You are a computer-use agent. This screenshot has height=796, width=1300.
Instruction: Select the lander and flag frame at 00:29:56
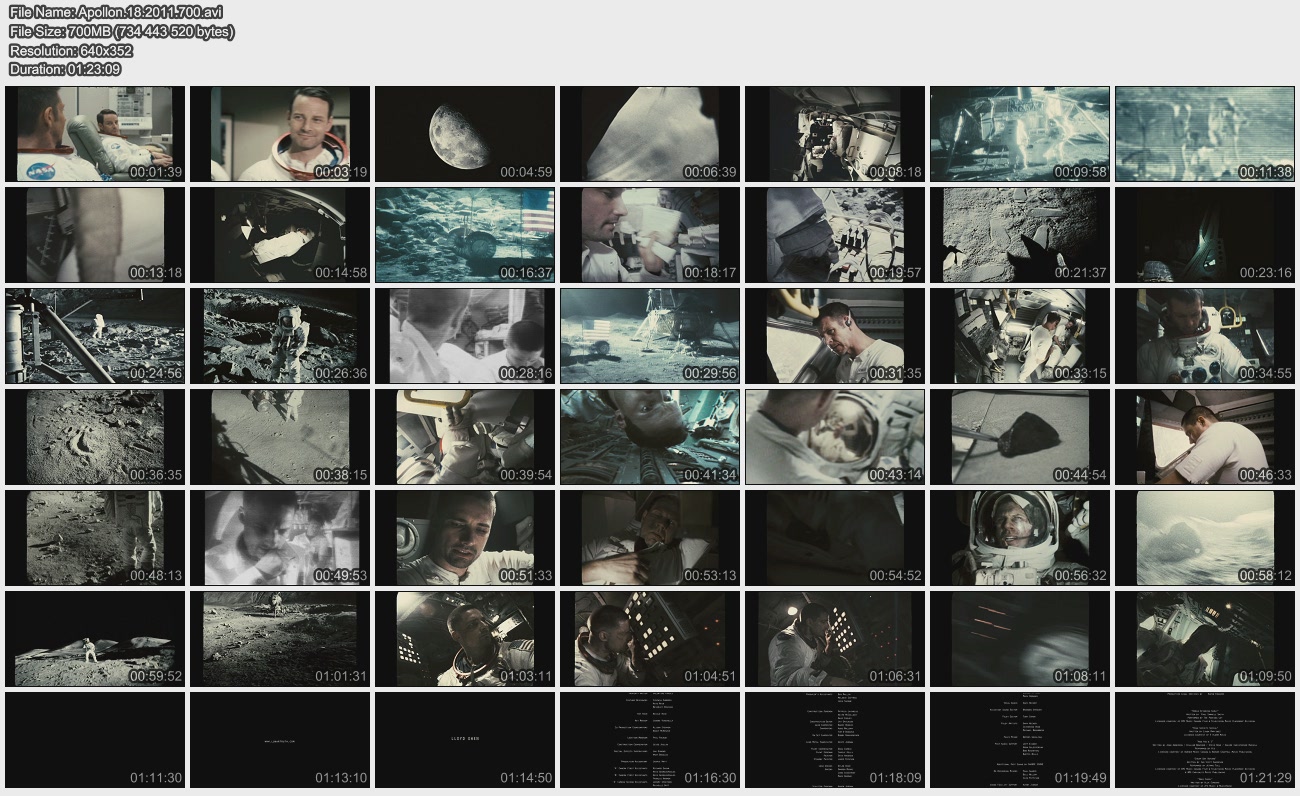click(650, 336)
